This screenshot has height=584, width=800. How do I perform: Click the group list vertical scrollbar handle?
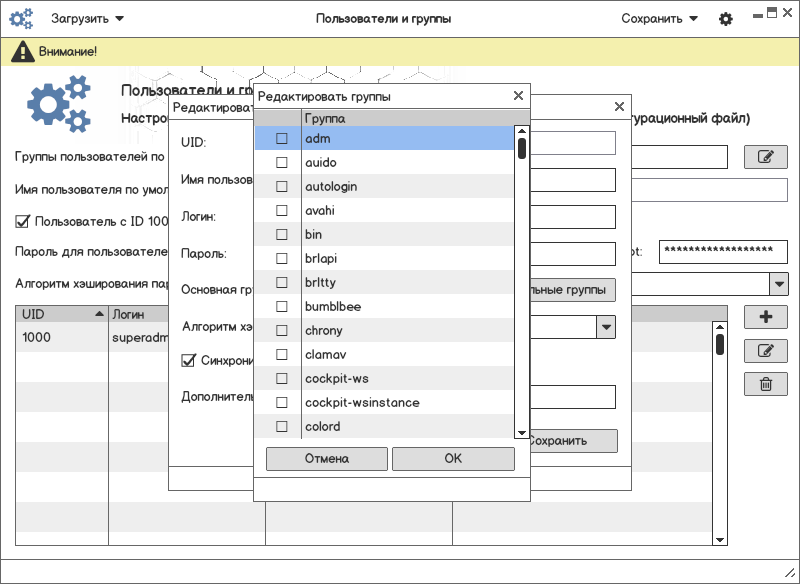click(x=521, y=149)
